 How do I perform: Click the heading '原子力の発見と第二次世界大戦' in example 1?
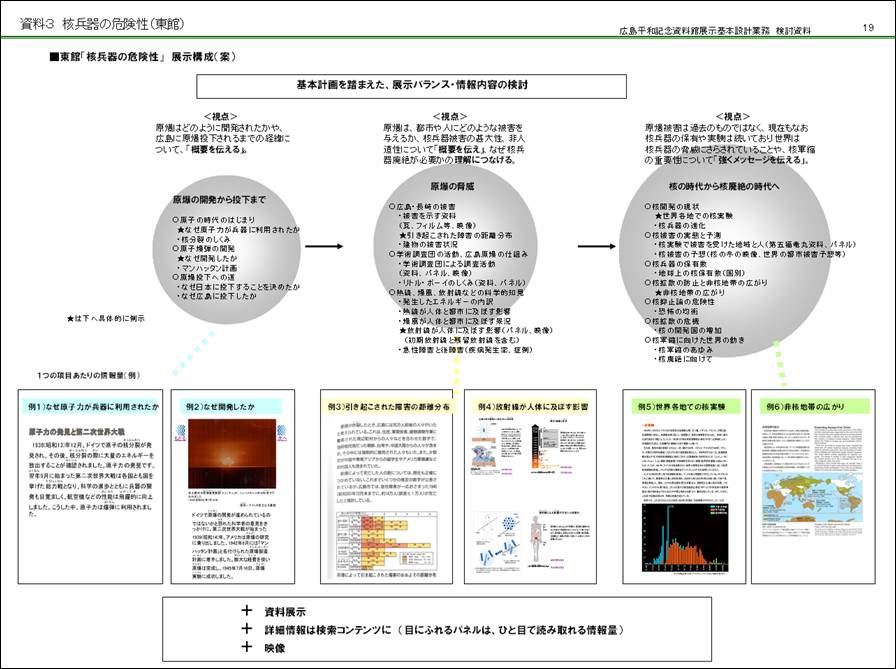[x=77, y=432]
